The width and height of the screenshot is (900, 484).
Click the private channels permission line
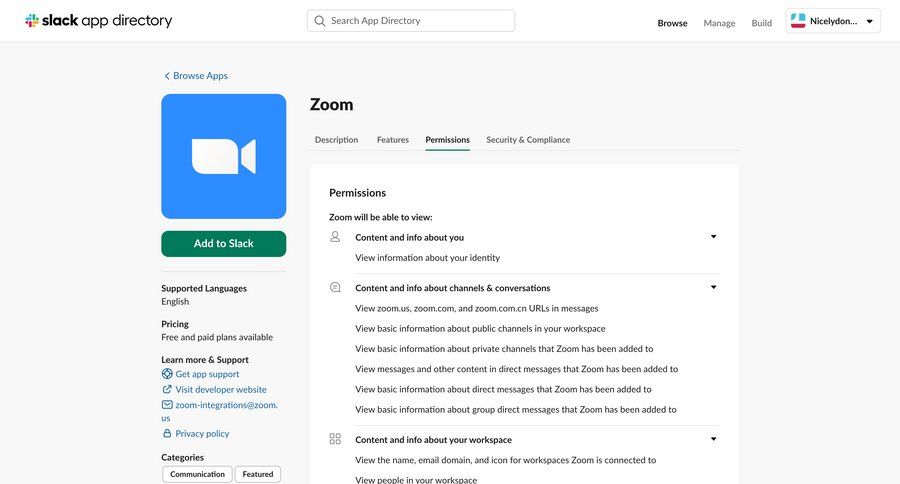(x=504, y=349)
